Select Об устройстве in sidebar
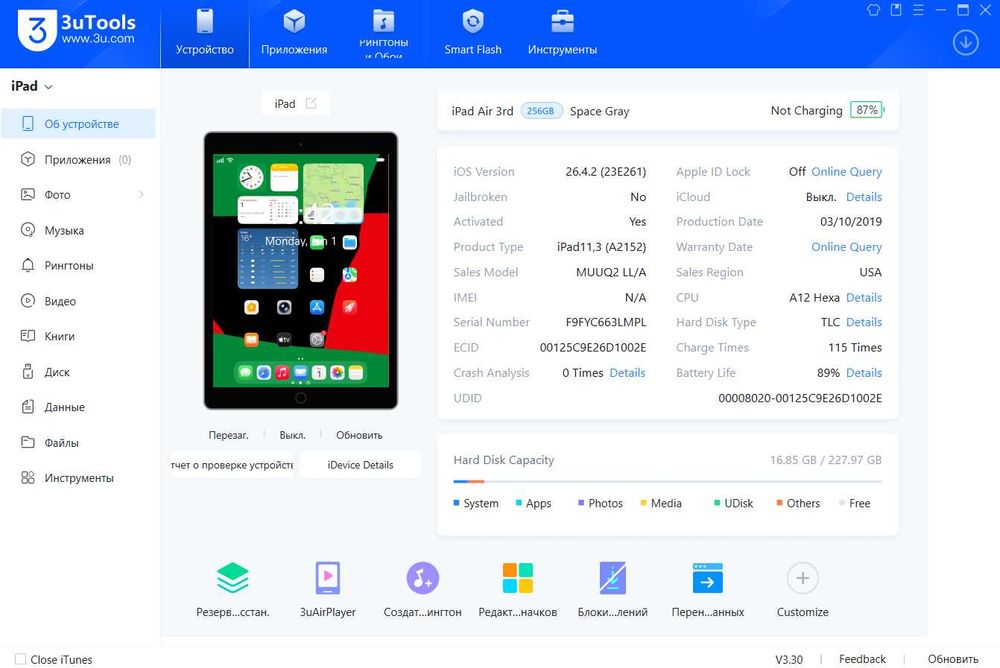Image resolution: width=1000 pixels, height=668 pixels. [x=78, y=124]
